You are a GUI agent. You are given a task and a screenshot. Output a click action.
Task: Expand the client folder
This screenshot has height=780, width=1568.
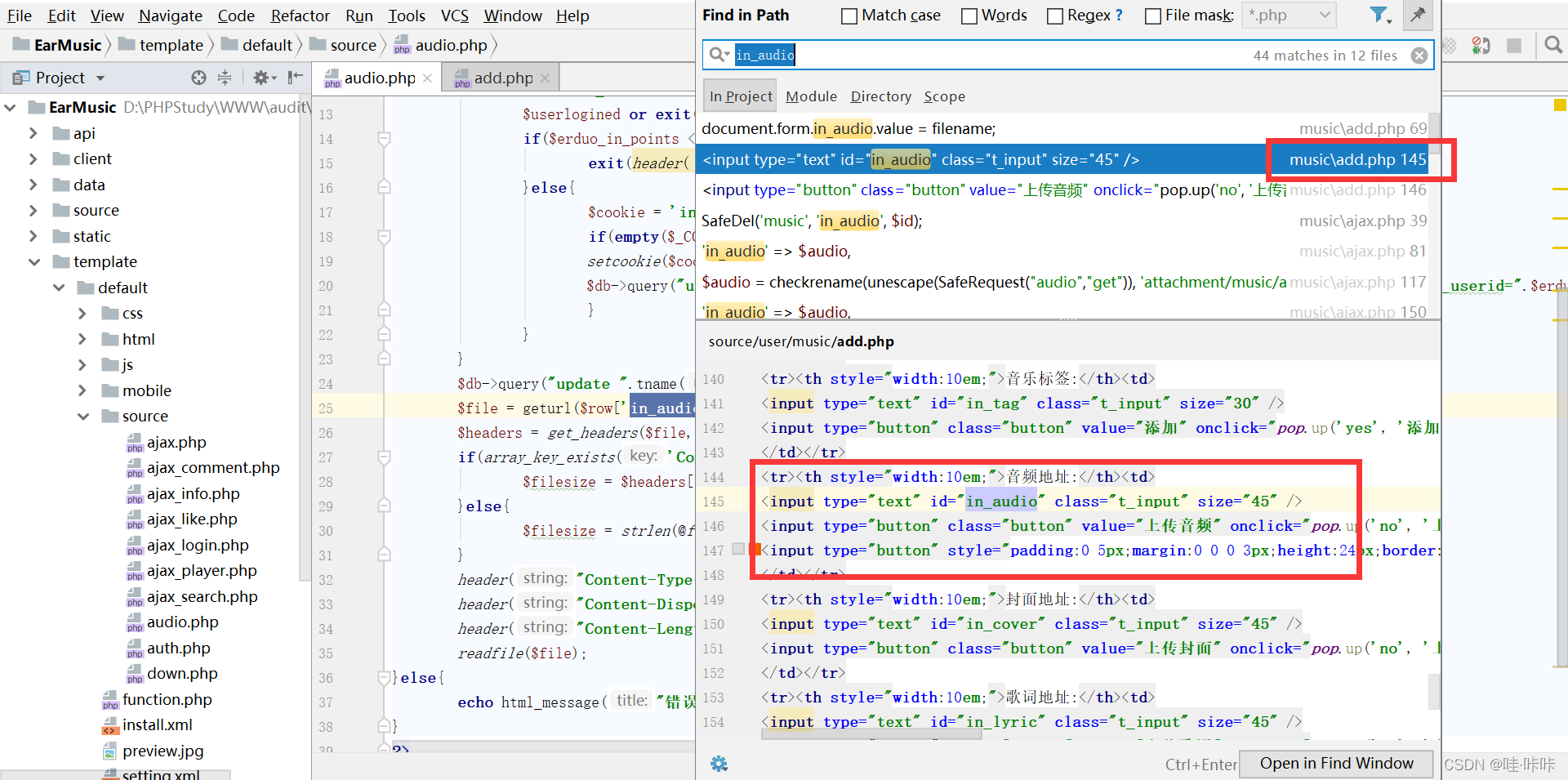[x=33, y=158]
